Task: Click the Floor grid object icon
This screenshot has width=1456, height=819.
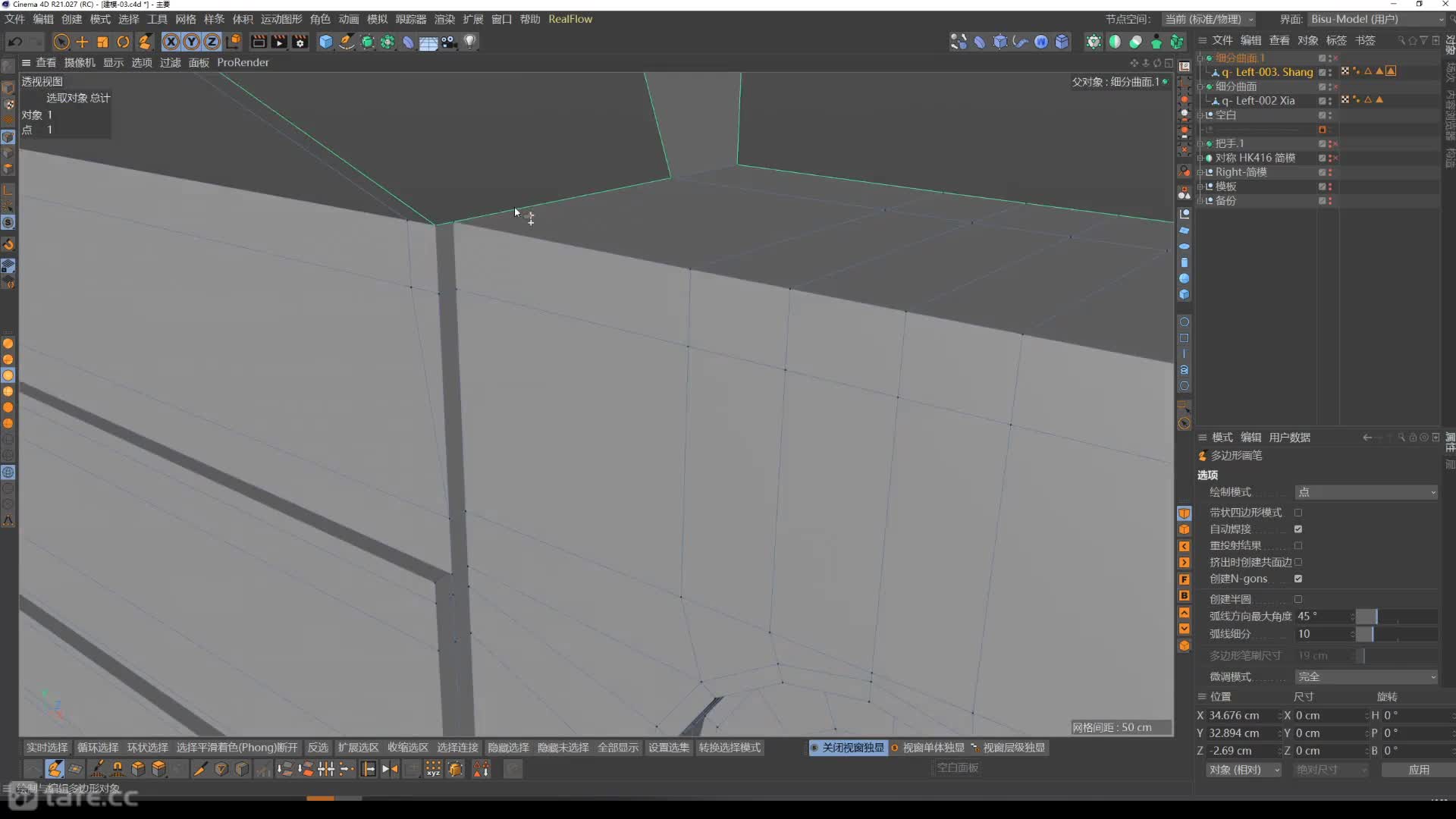Action: point(428,42)
